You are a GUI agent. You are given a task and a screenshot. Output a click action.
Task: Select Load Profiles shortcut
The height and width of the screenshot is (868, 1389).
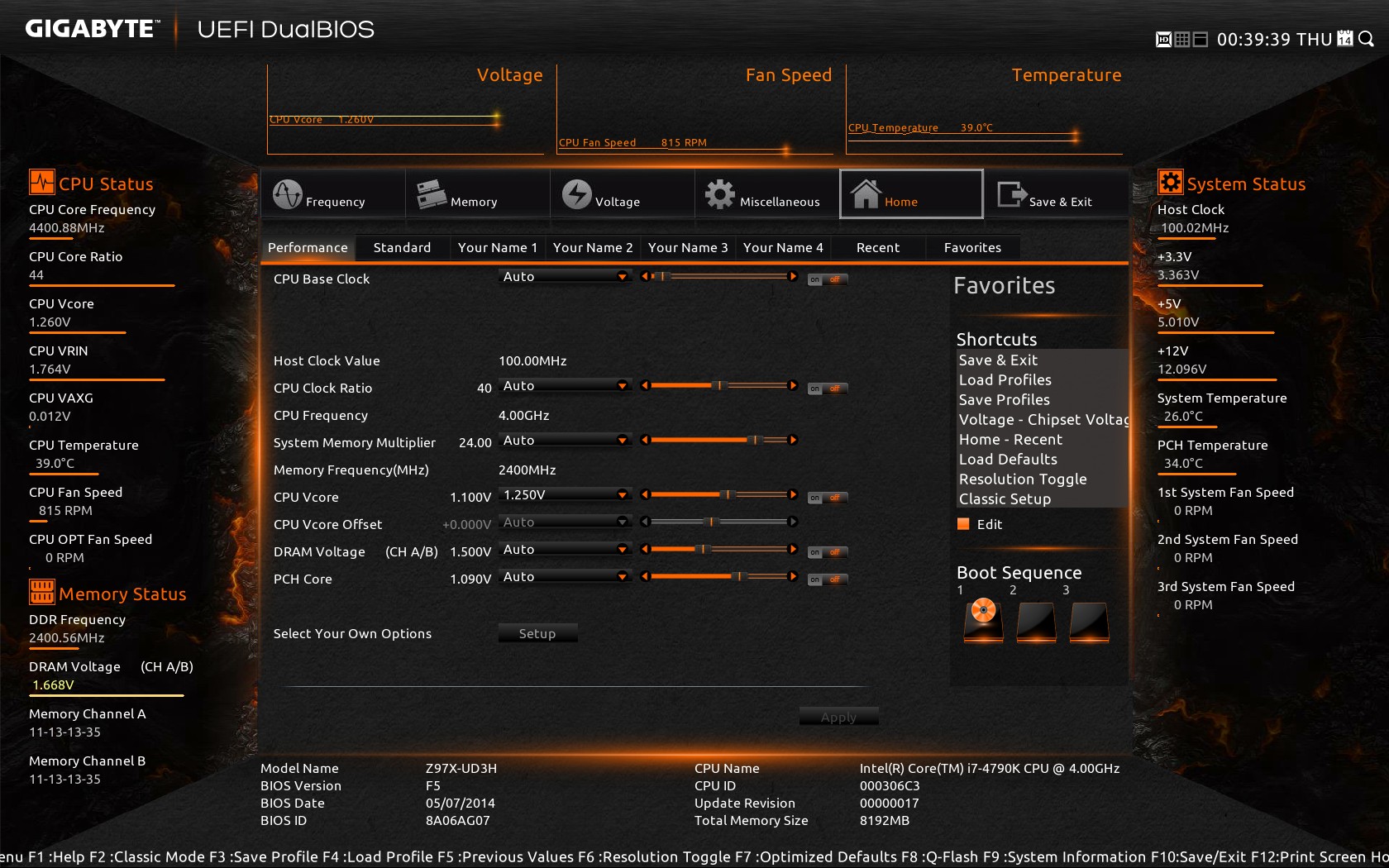tap(1042, 379)
